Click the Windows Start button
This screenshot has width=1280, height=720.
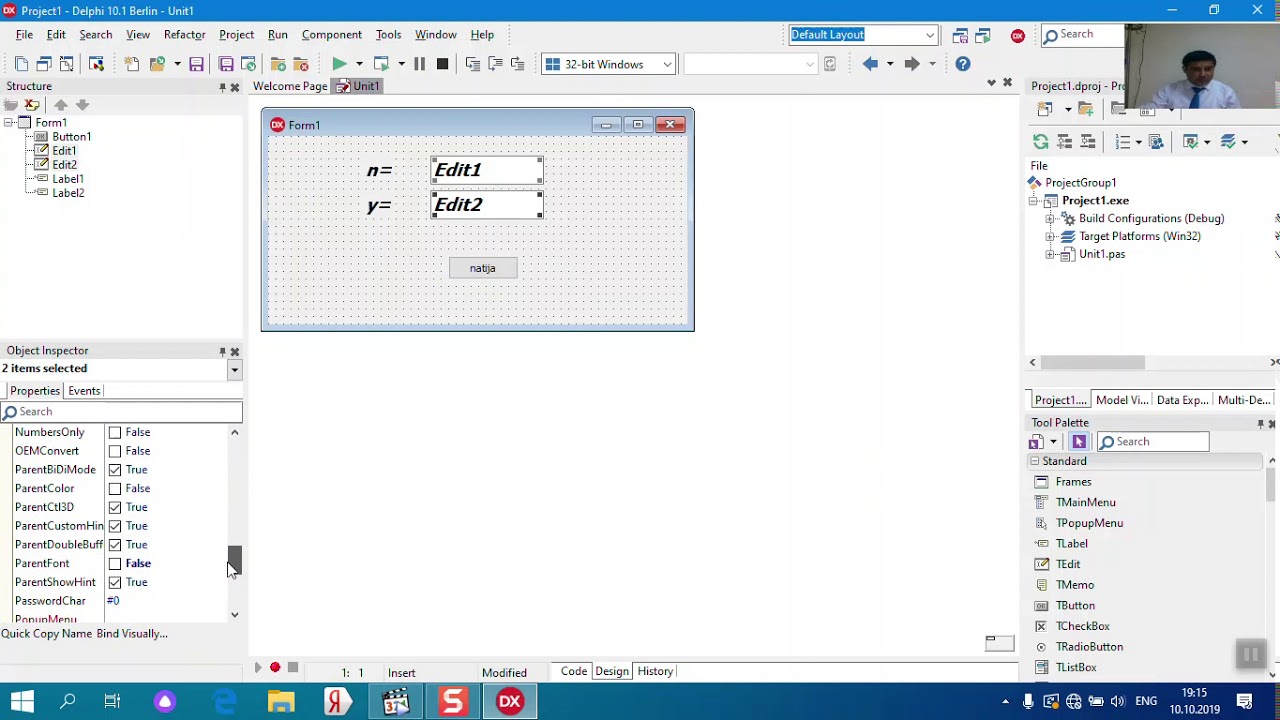point(22,701)
